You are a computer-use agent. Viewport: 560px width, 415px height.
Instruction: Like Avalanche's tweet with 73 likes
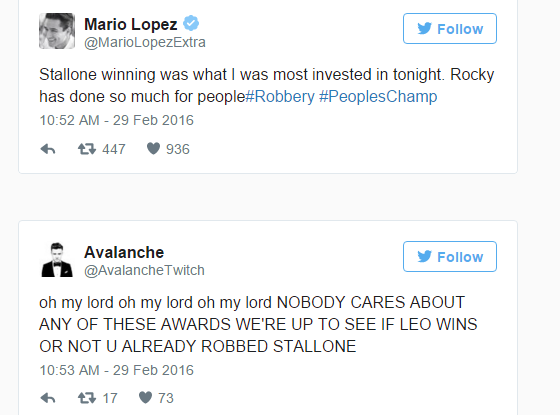(x=145, y=398)
